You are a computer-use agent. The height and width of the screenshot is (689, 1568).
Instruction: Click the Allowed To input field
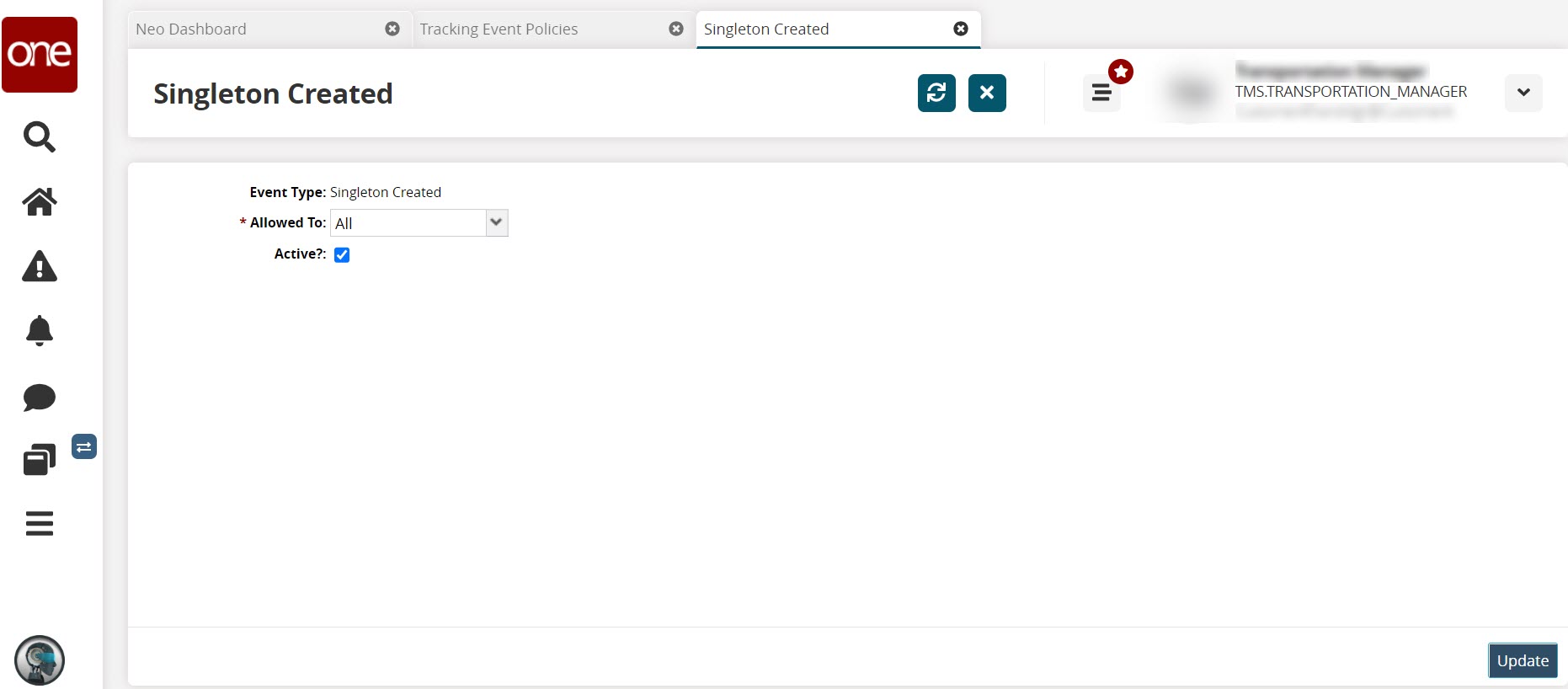click(x=409, y=222)
